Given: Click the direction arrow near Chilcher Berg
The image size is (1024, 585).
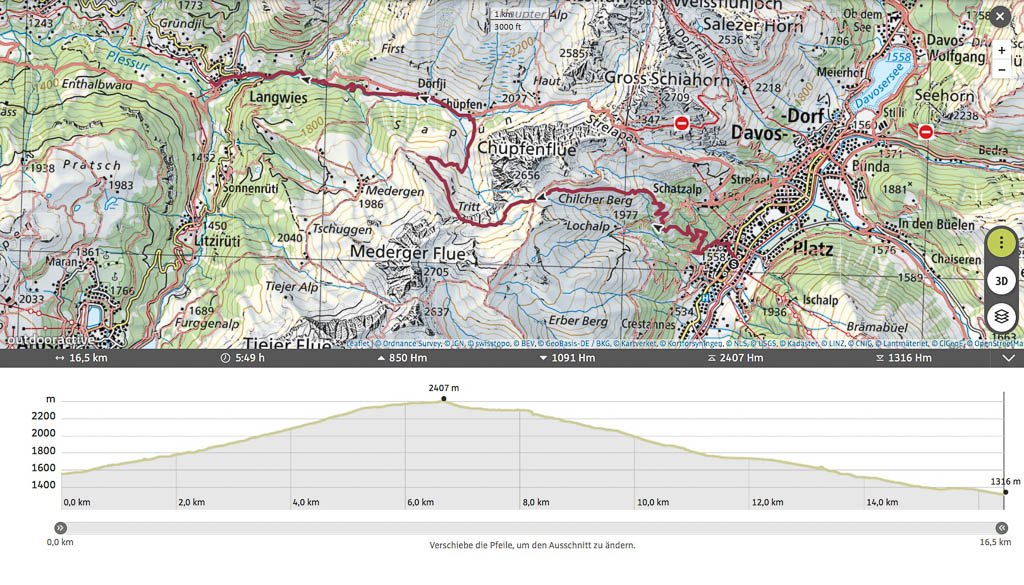Looking at the screenshot, I should tap(541, 199).
